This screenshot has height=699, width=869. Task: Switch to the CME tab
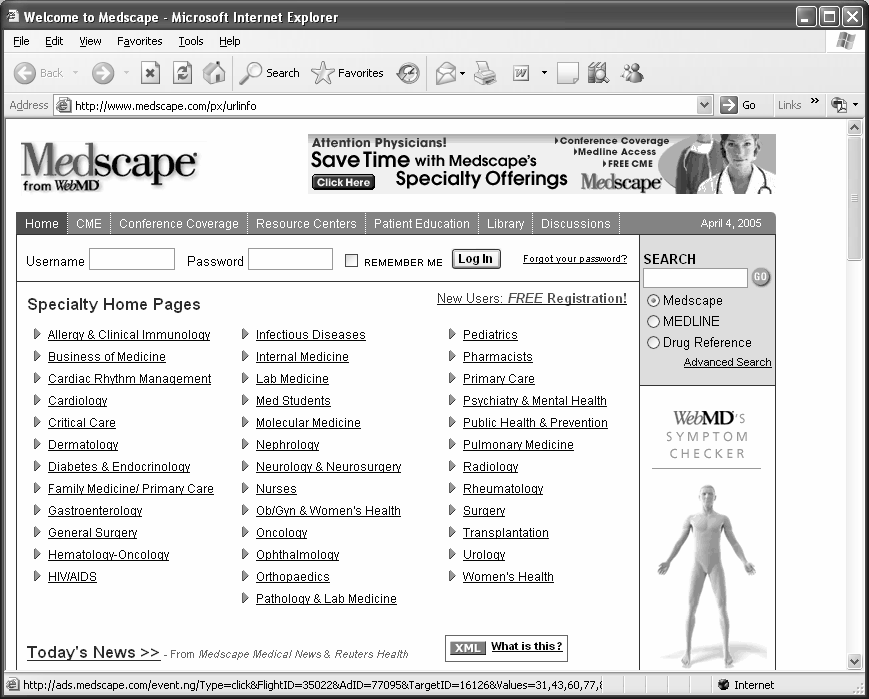click(x=89, y=223)
